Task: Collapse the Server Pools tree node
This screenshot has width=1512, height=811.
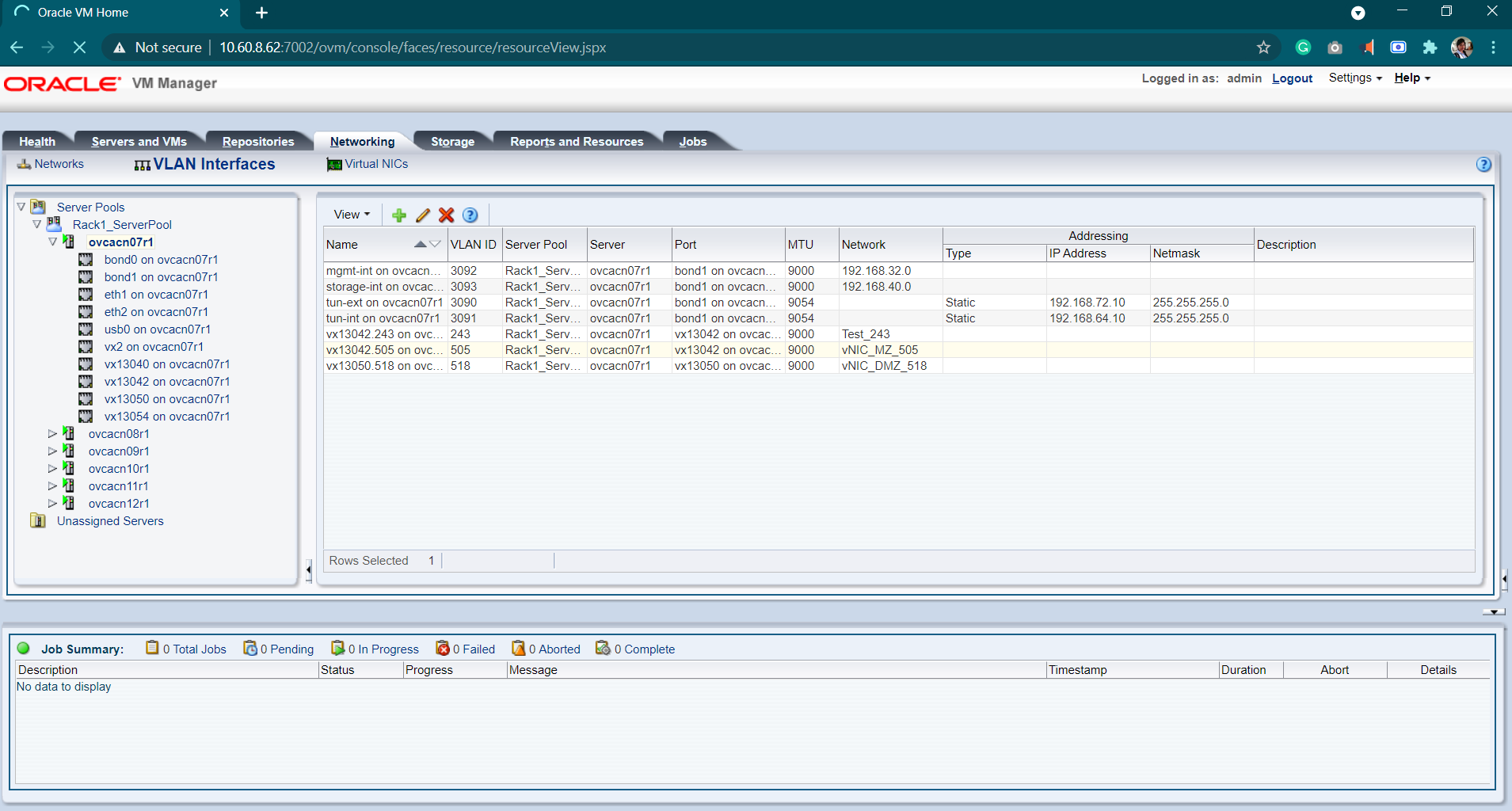Action: pos(21,207)
